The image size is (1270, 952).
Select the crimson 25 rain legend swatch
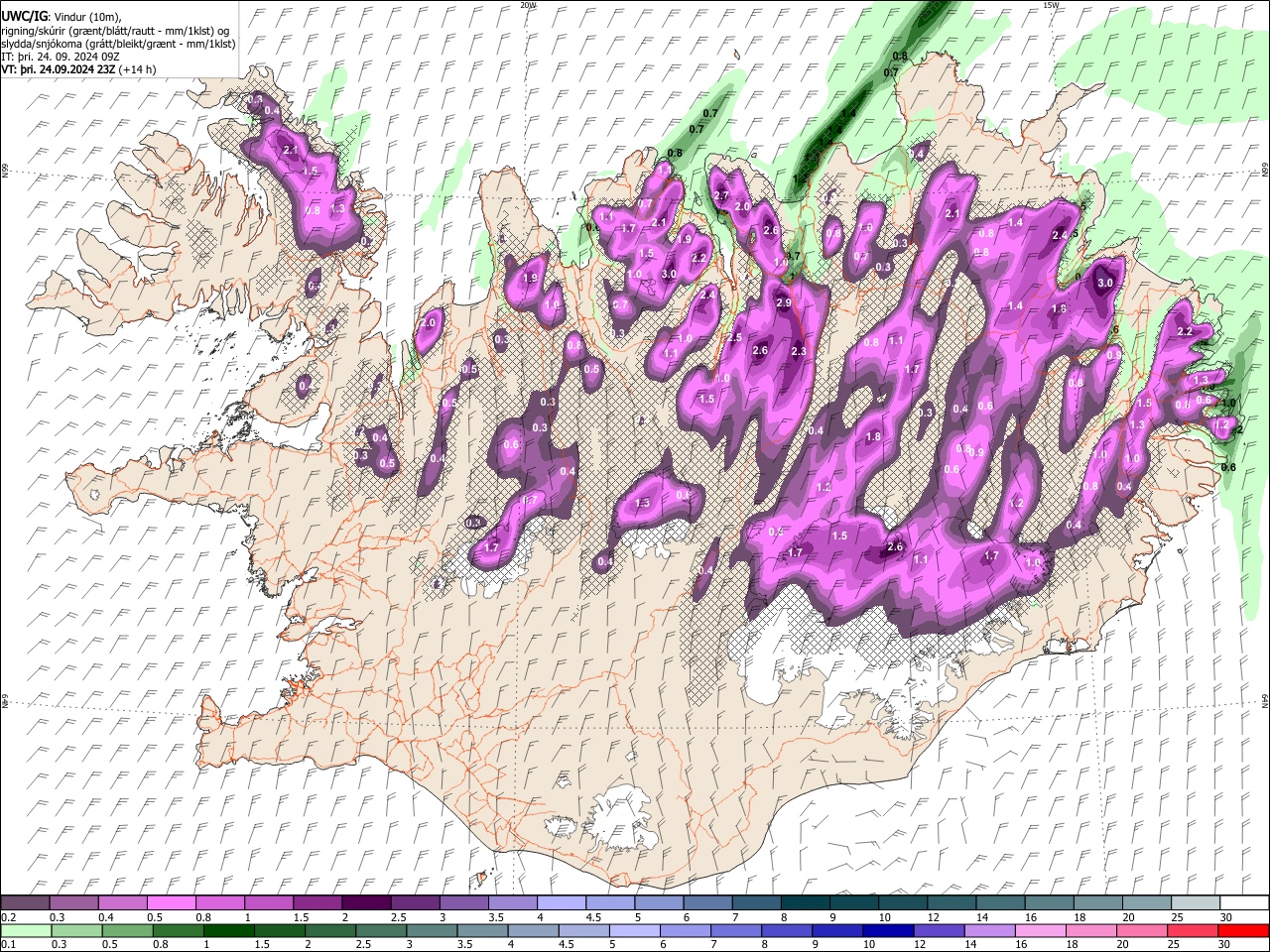point(1194,931)
